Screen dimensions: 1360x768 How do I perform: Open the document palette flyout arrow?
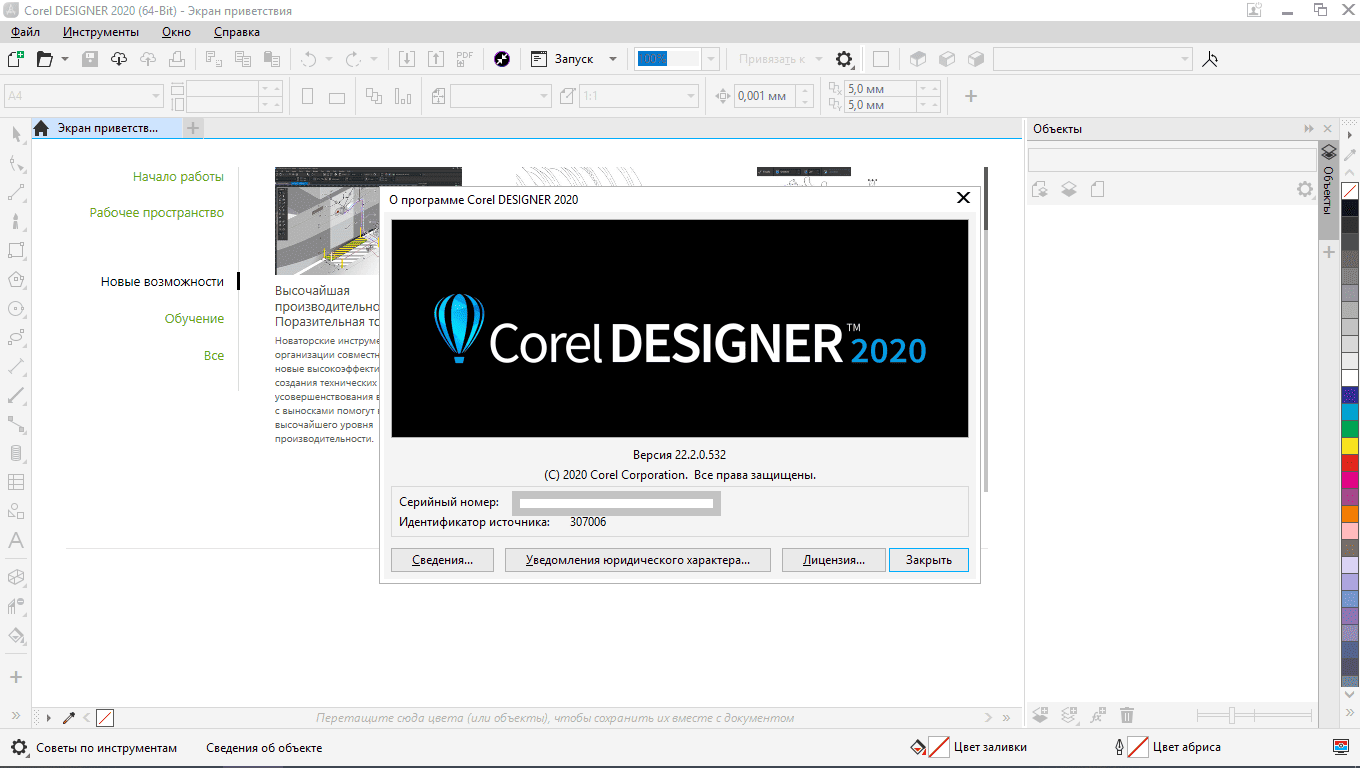49,717
